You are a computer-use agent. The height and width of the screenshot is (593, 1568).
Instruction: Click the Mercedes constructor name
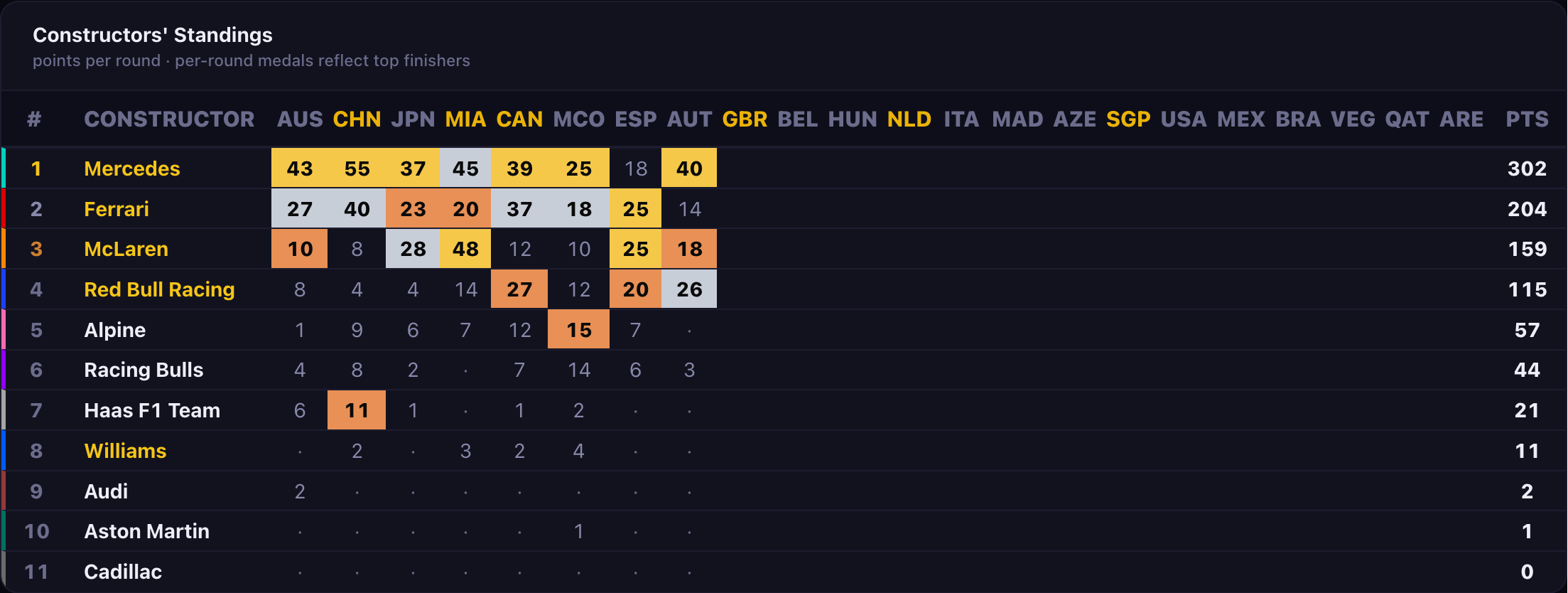pos(132,169)
